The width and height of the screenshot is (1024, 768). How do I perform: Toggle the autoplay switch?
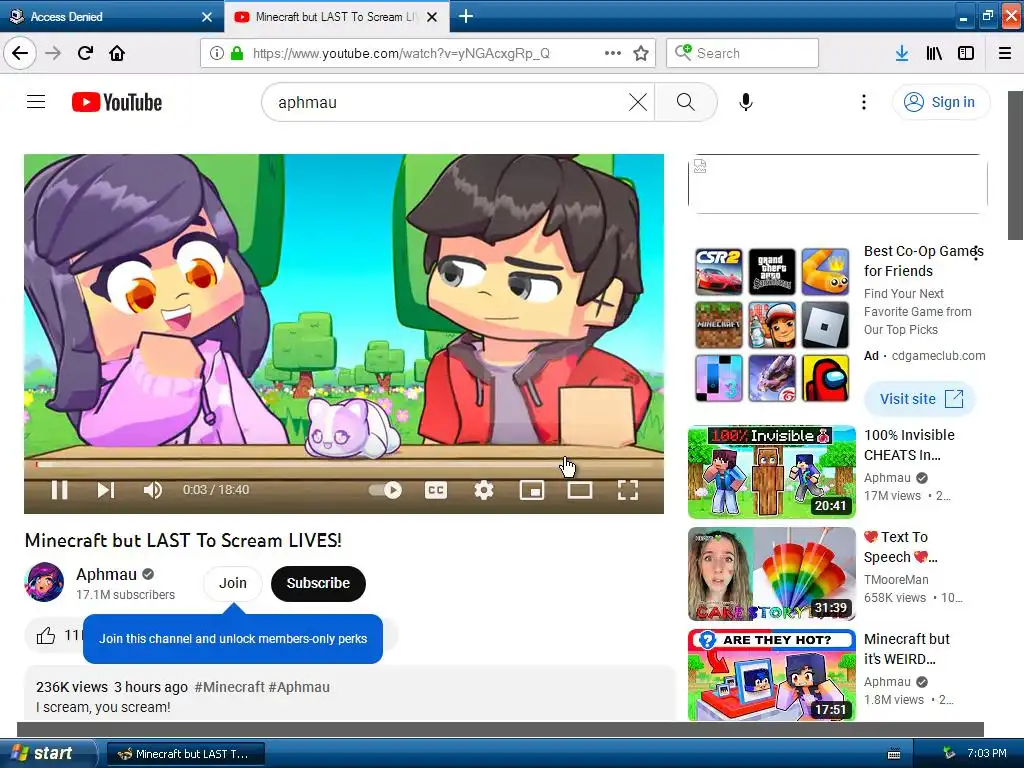tap(385, 490)
